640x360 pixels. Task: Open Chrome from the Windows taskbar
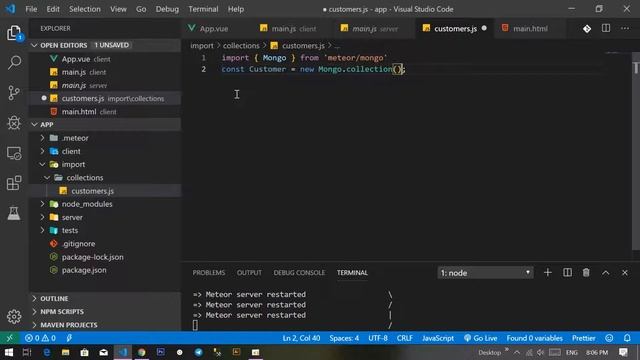pos(142,352)
